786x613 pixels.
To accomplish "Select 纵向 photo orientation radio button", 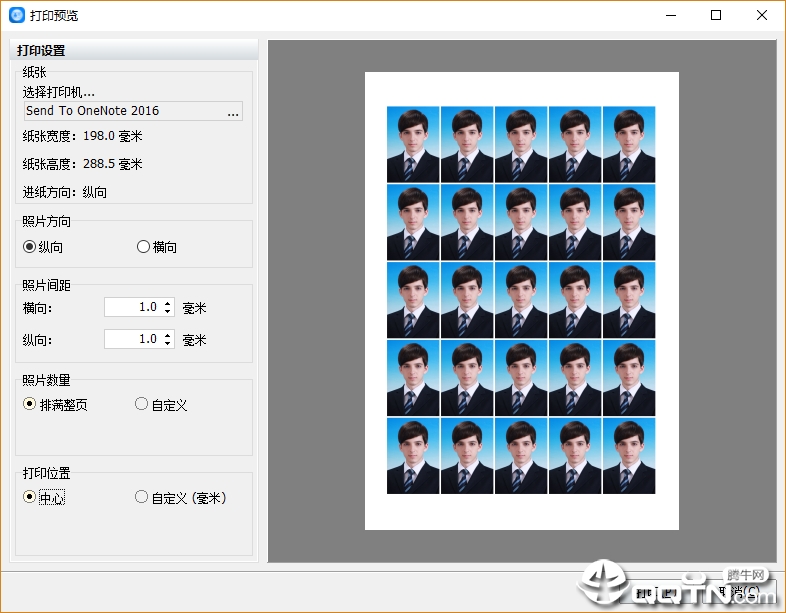I will pos(30,247).
